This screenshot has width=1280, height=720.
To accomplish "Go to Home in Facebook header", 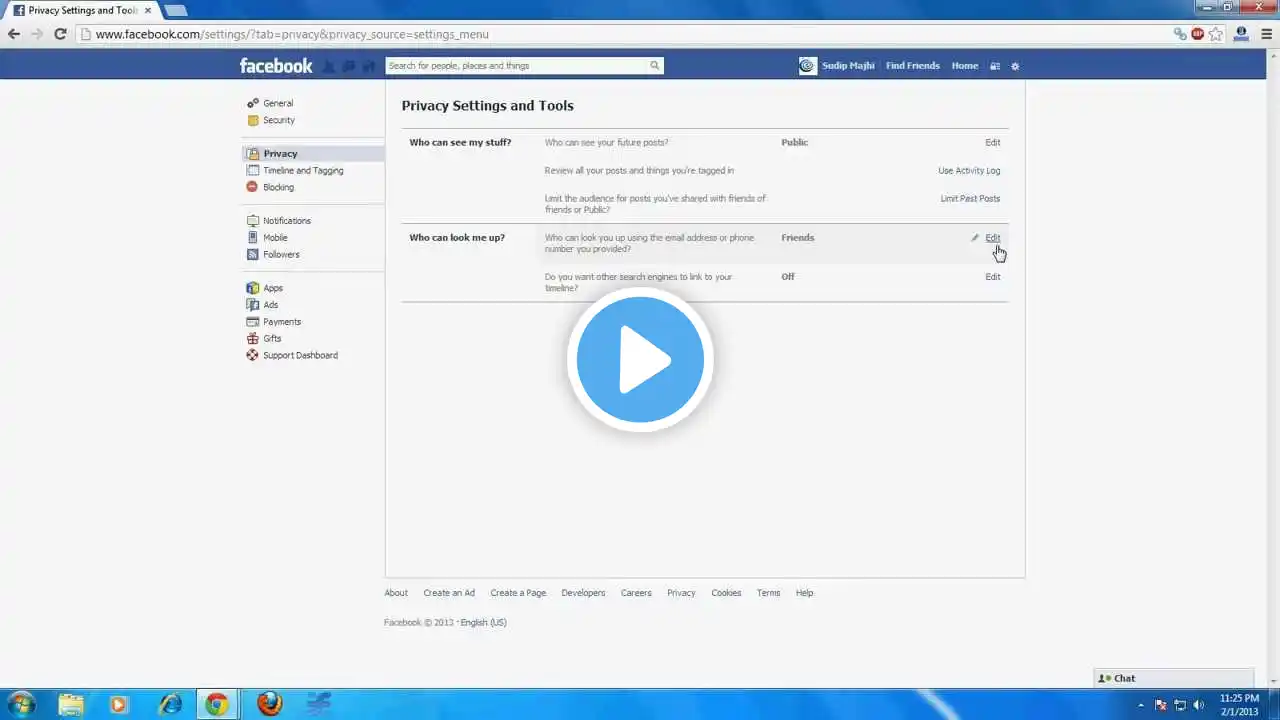I will [x=965, y=66].
